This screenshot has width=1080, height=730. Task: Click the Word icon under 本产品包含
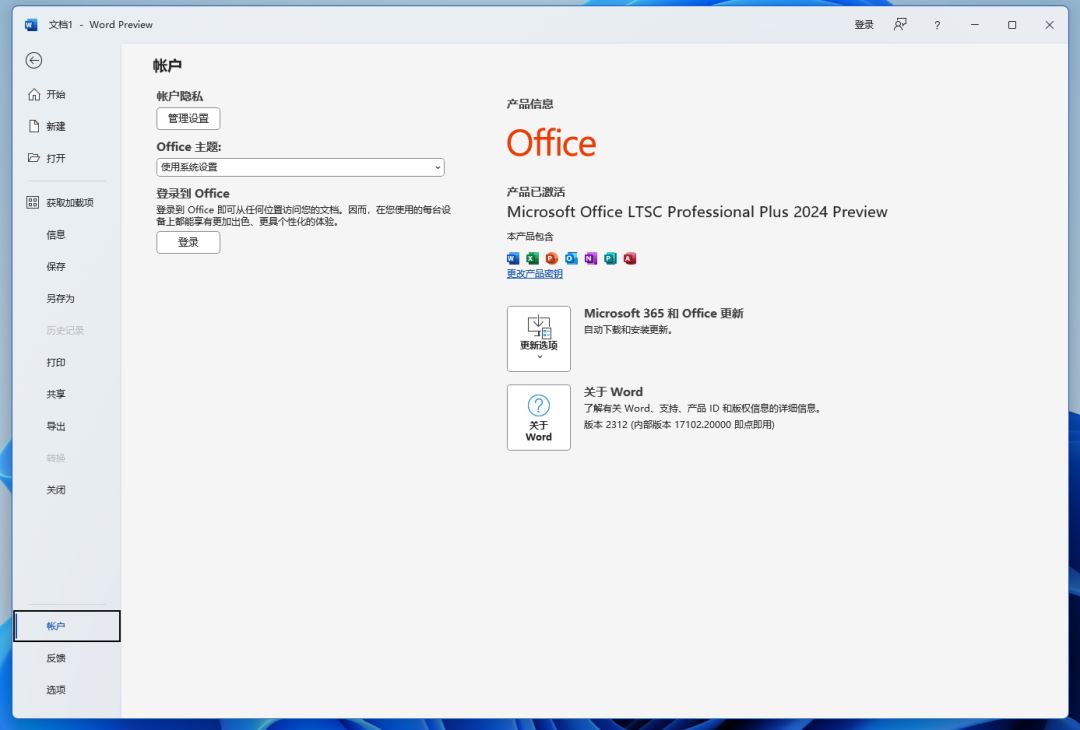point(513,258)
